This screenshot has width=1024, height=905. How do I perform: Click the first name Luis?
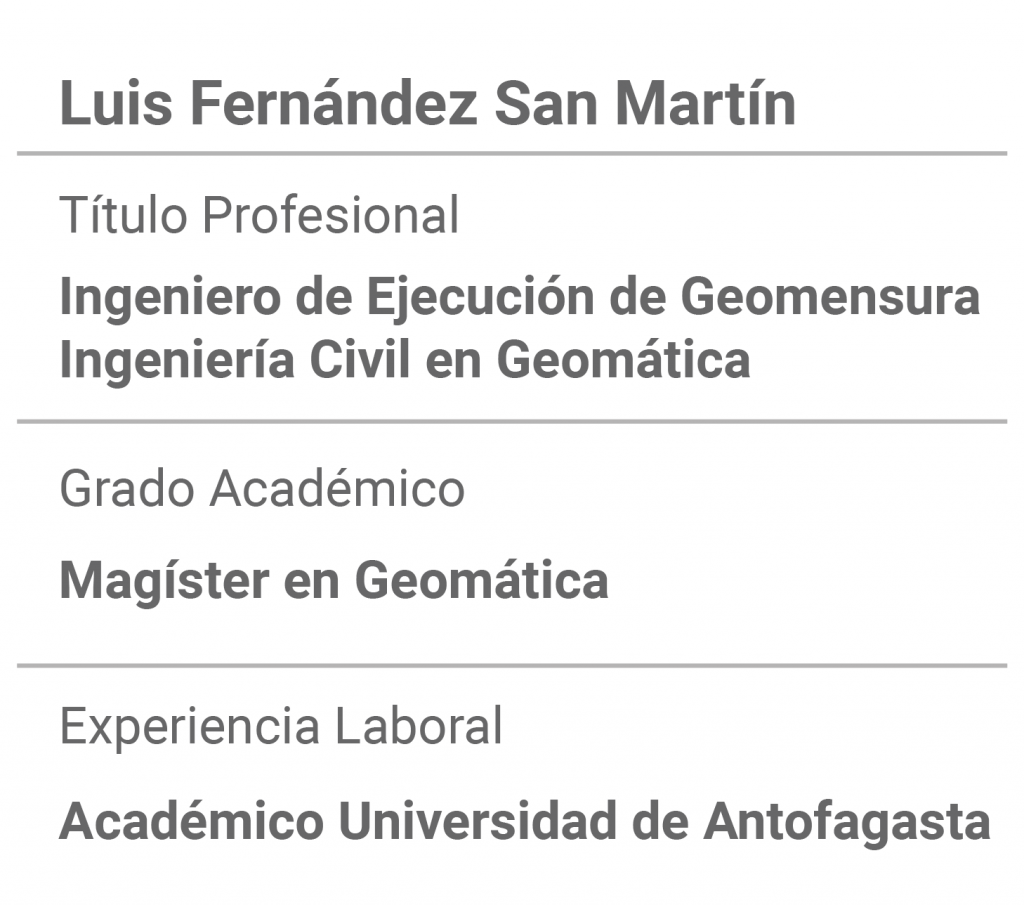point(116,103)
